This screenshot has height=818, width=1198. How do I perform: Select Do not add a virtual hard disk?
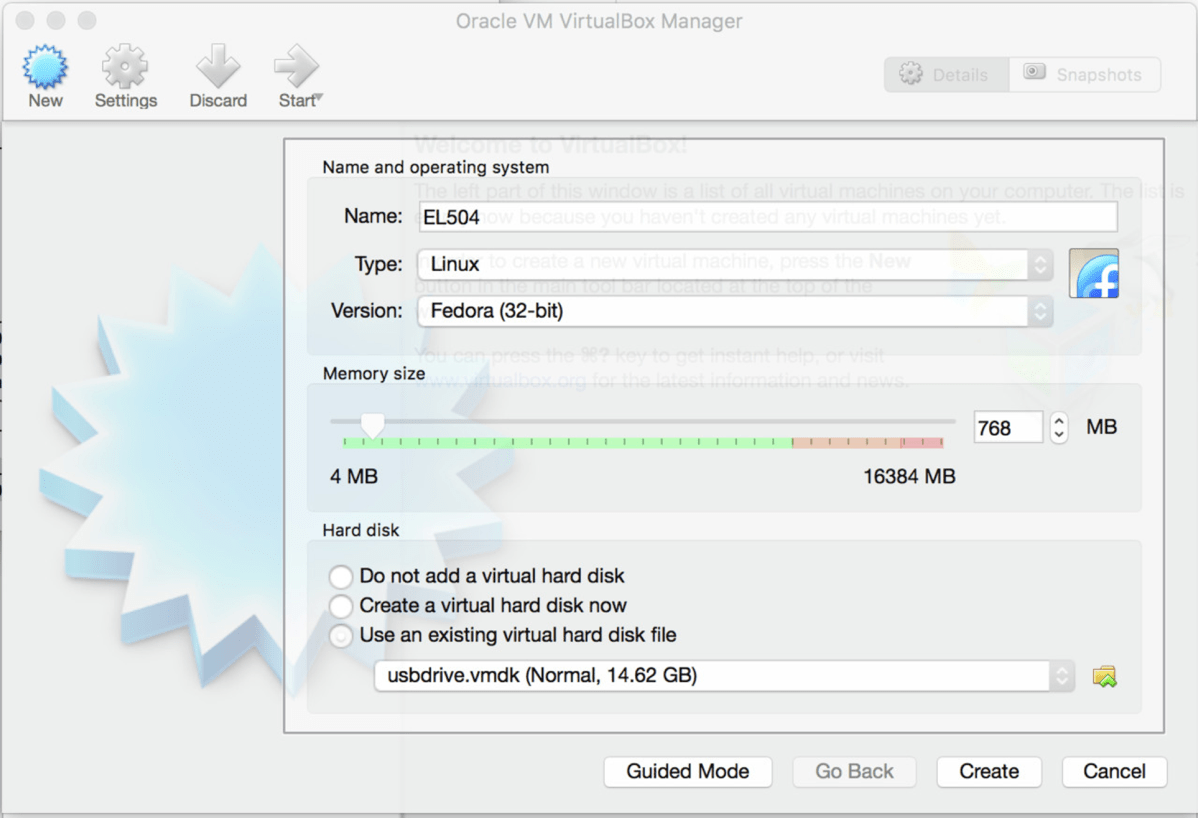coord(341,576)
